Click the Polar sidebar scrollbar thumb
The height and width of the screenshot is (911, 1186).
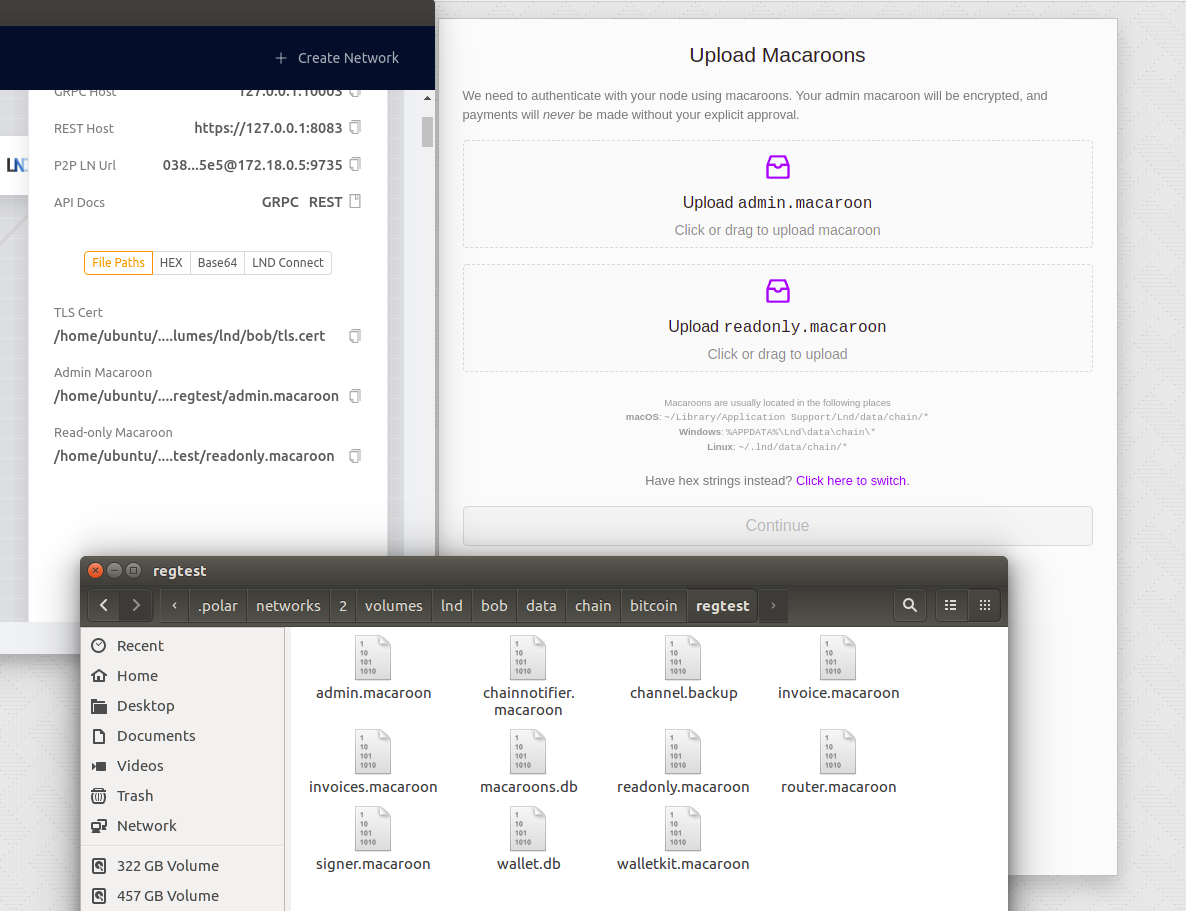click(x=427, y=132)
